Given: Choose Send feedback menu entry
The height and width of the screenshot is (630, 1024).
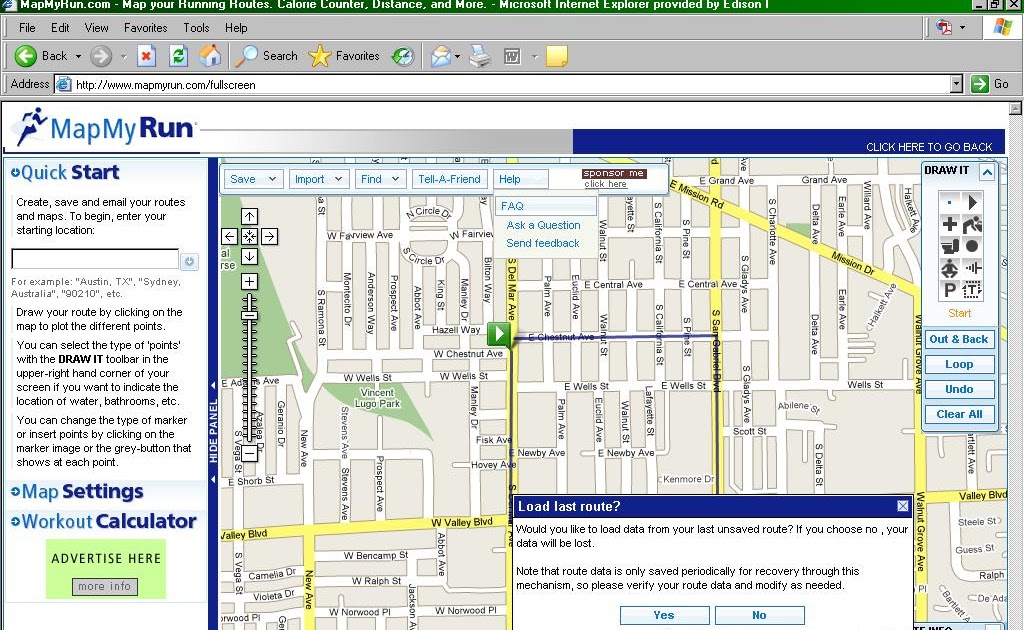Looking at the screenshot, I should [543, 243].
